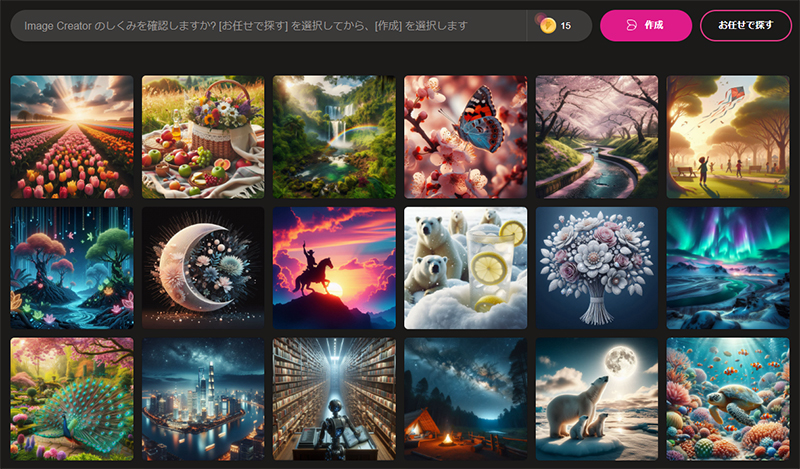Open the polar bears with lemonade thumbnail
This screenshot has width=800, height=469.
click(x=465, y=268)
